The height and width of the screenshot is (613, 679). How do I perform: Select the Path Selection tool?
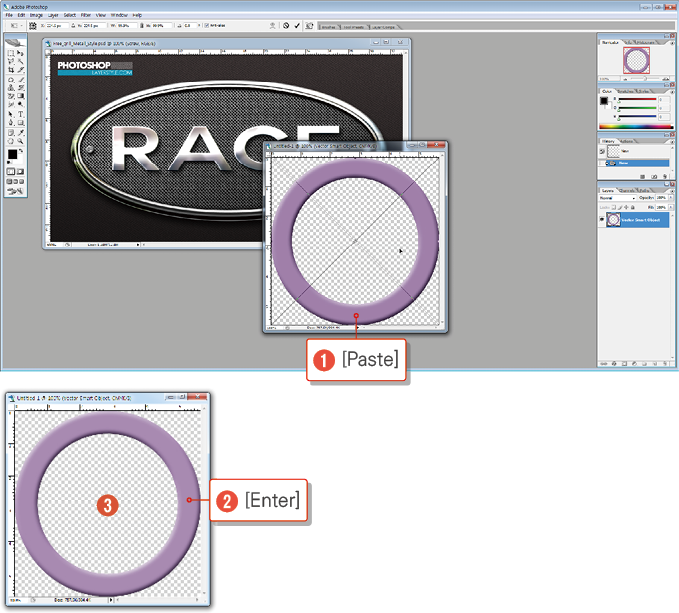(x=11, y=115)
